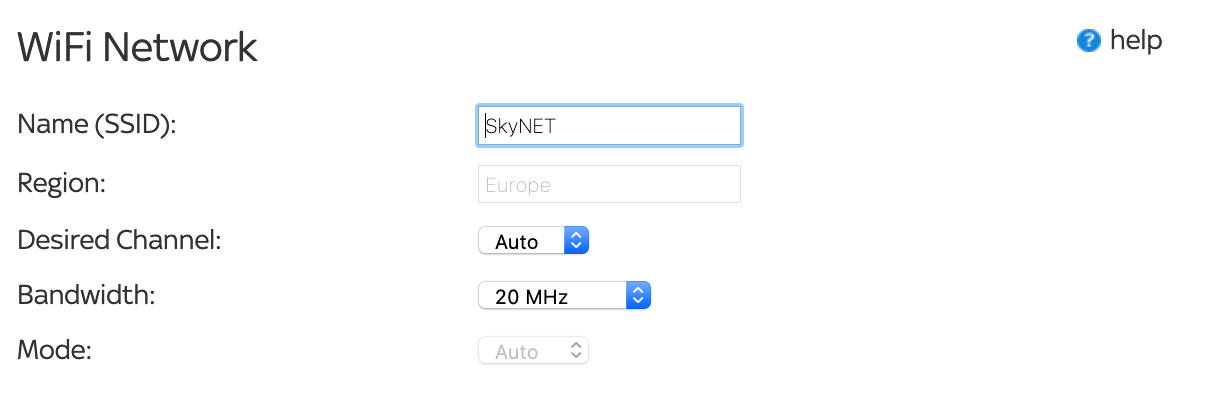
Task: Click the Mode label
Action: click(55, 351)
